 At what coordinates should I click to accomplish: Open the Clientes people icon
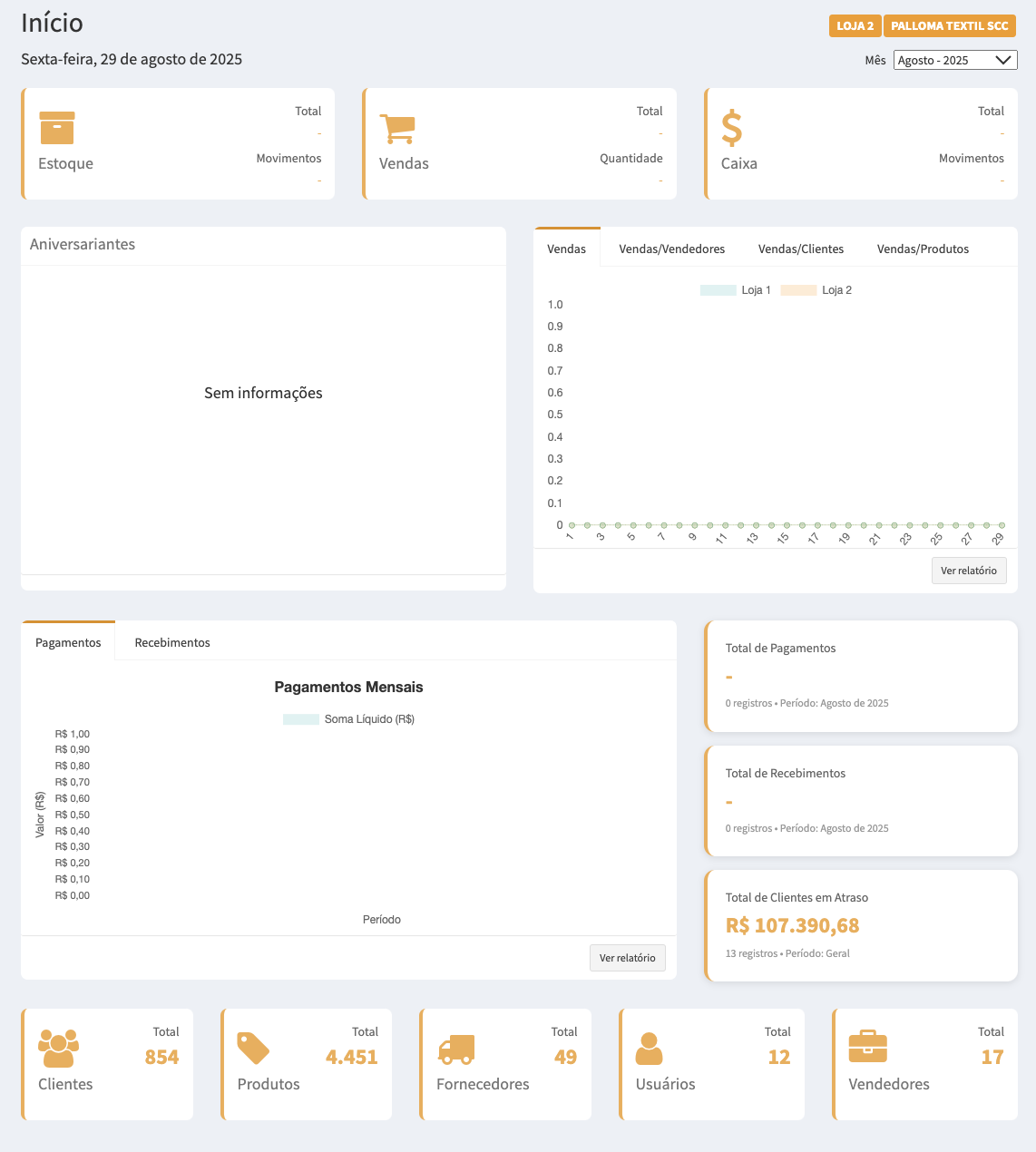click(x=58, y=1049)
